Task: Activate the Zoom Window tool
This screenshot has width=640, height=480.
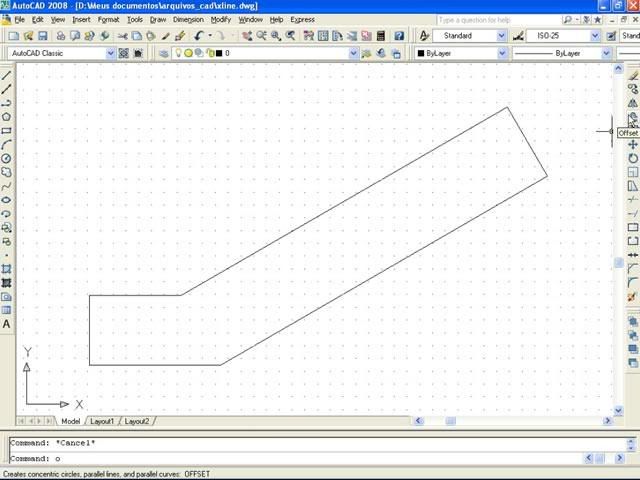Action: pyautogui.click(x=276, y=36)
